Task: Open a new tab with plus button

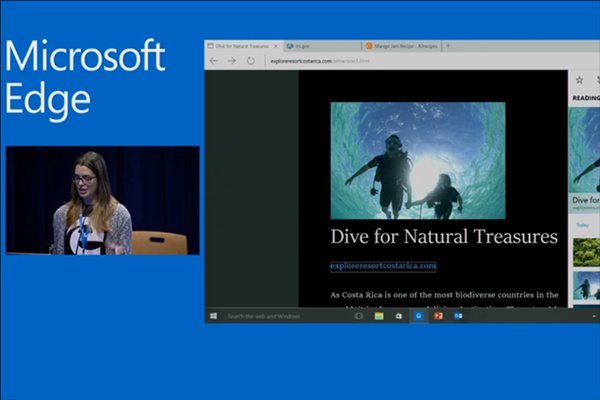Action: (448, 46)
